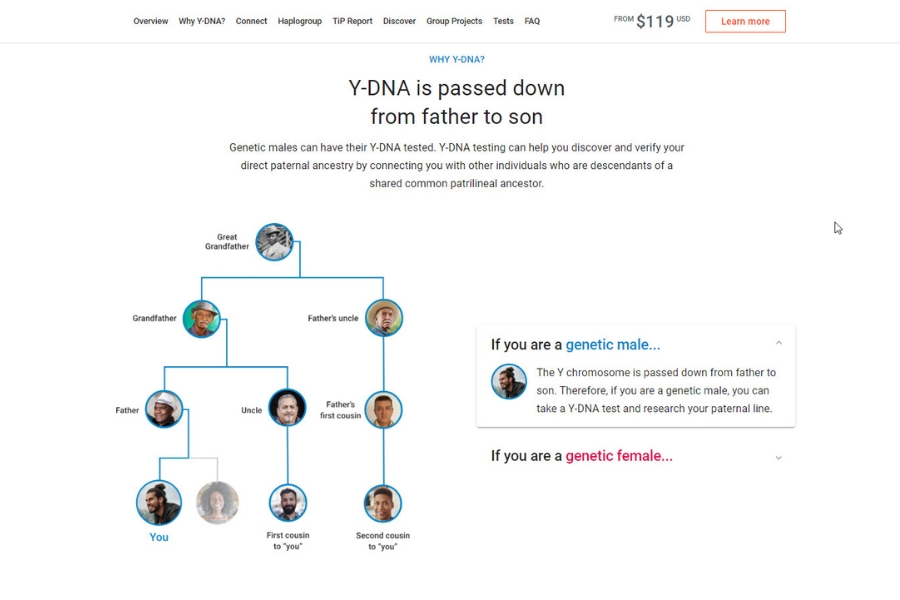900x600 pixels.
Task: Expand the "If you are a genetic female" heading
Action: 581,456
